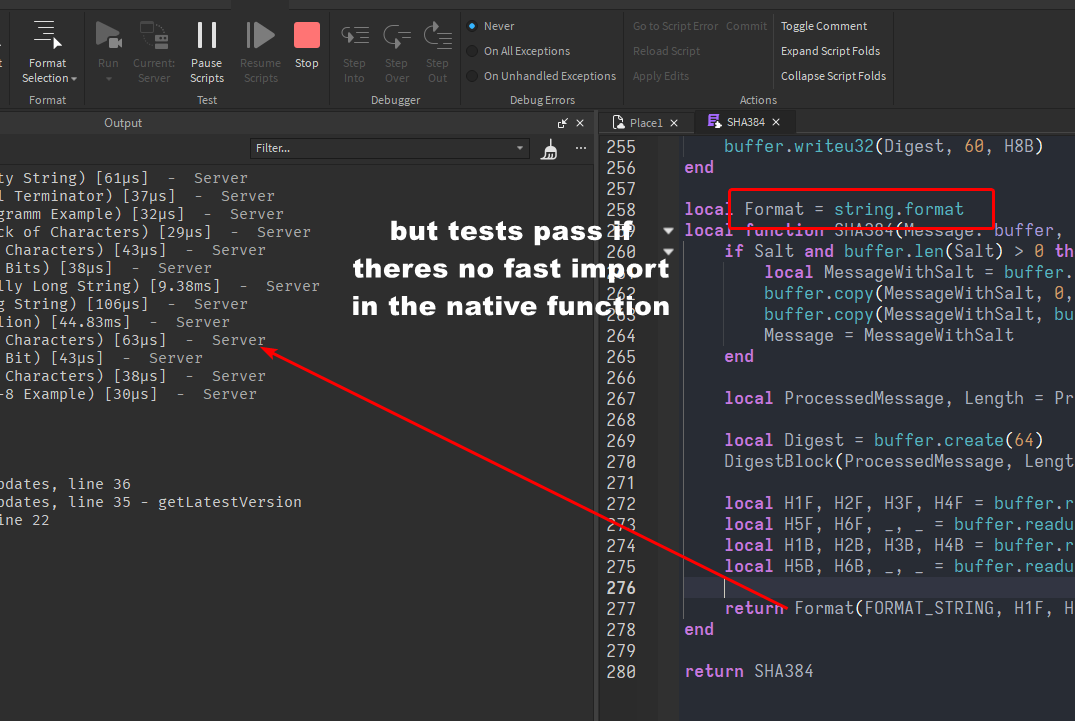Undock the Output panel
Screen dimensions: 1075x721
click(562, 123)
